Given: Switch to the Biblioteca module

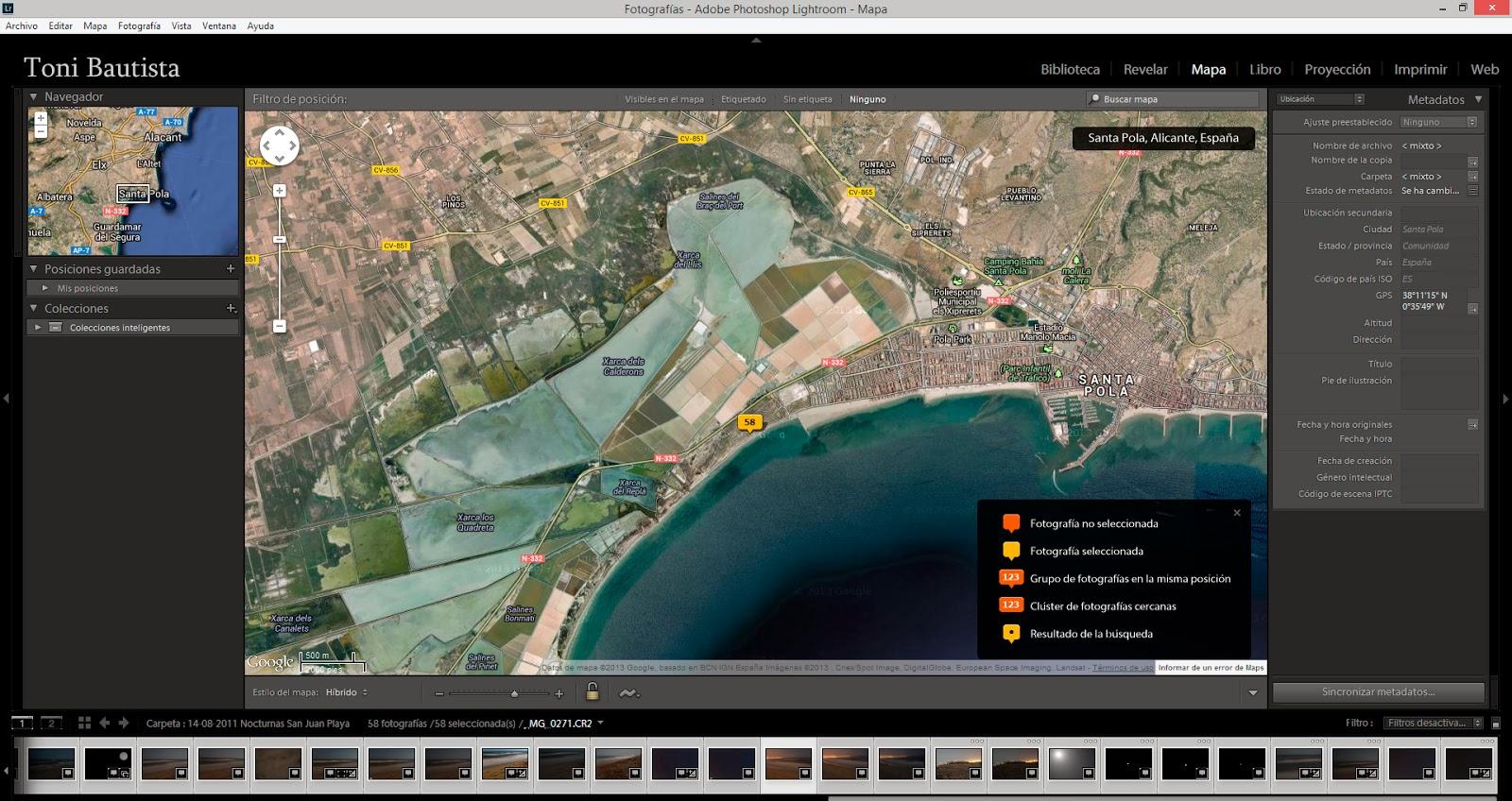Looking at the screenshot, I should pos(1070,69).
